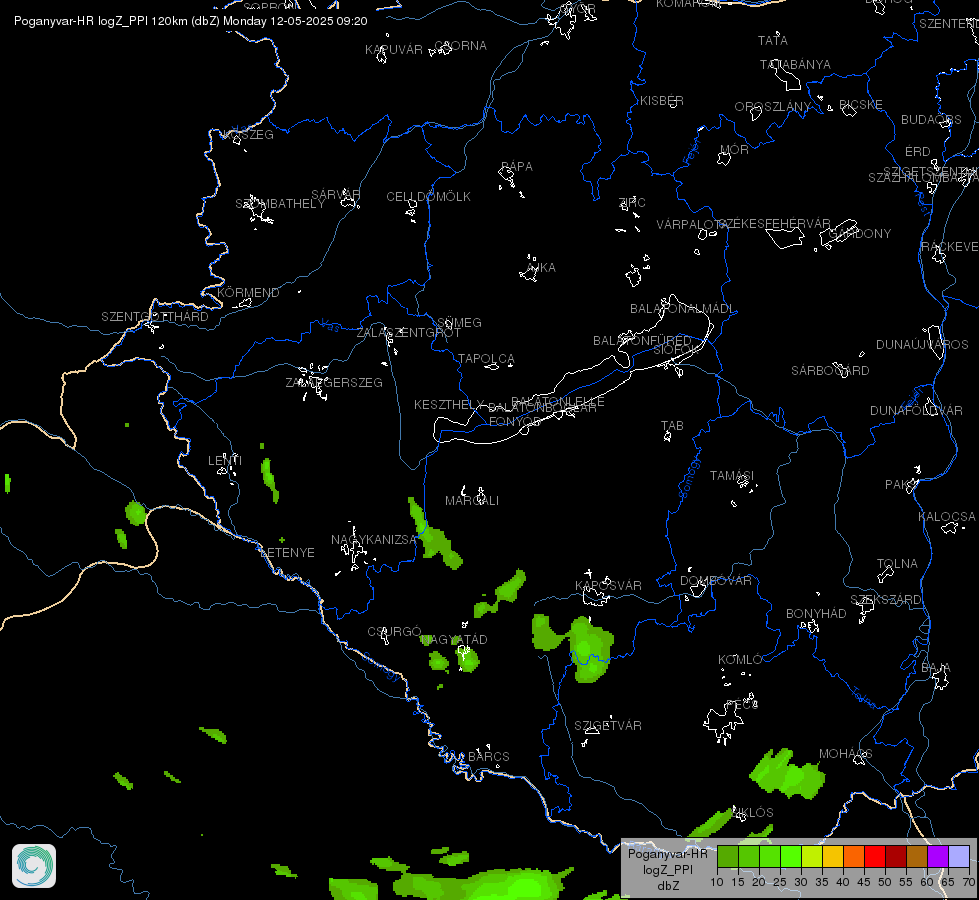
Task: Click the CELLDÖMÖLK town label
Action: 428,197
